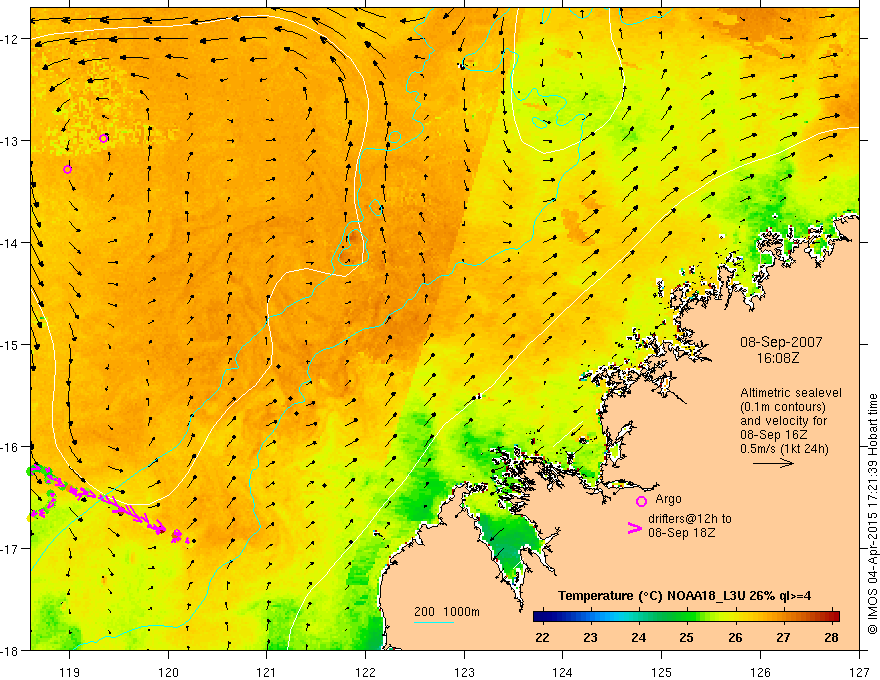Click colorbar label 22
Screen dimensions: 880x680
point(542,637)
